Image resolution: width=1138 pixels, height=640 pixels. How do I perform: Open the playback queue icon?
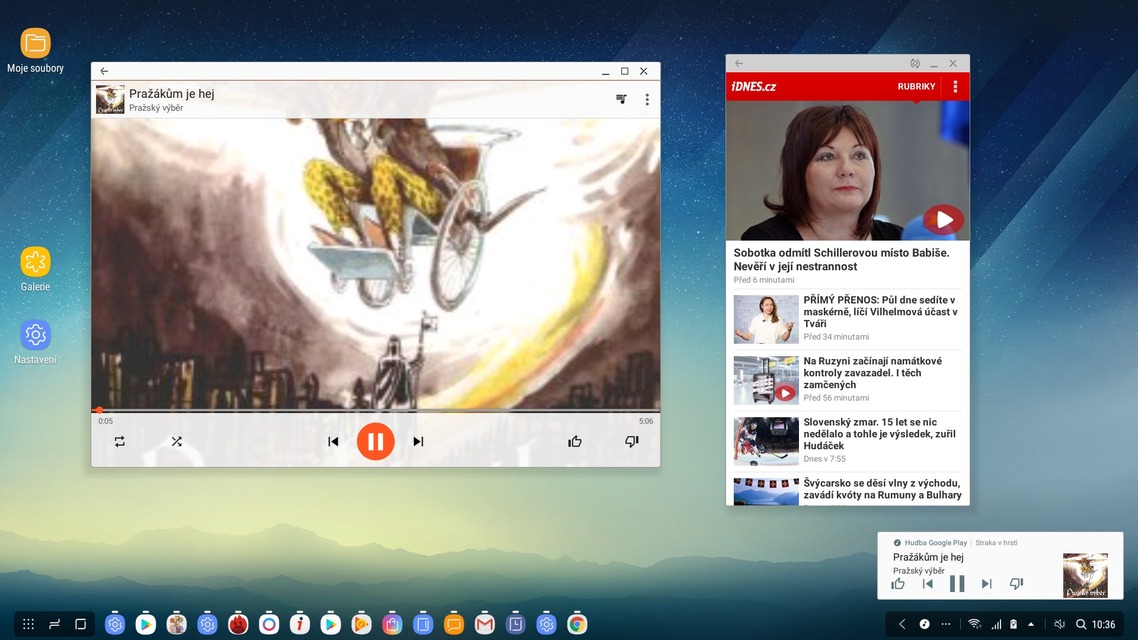(621, 99)
